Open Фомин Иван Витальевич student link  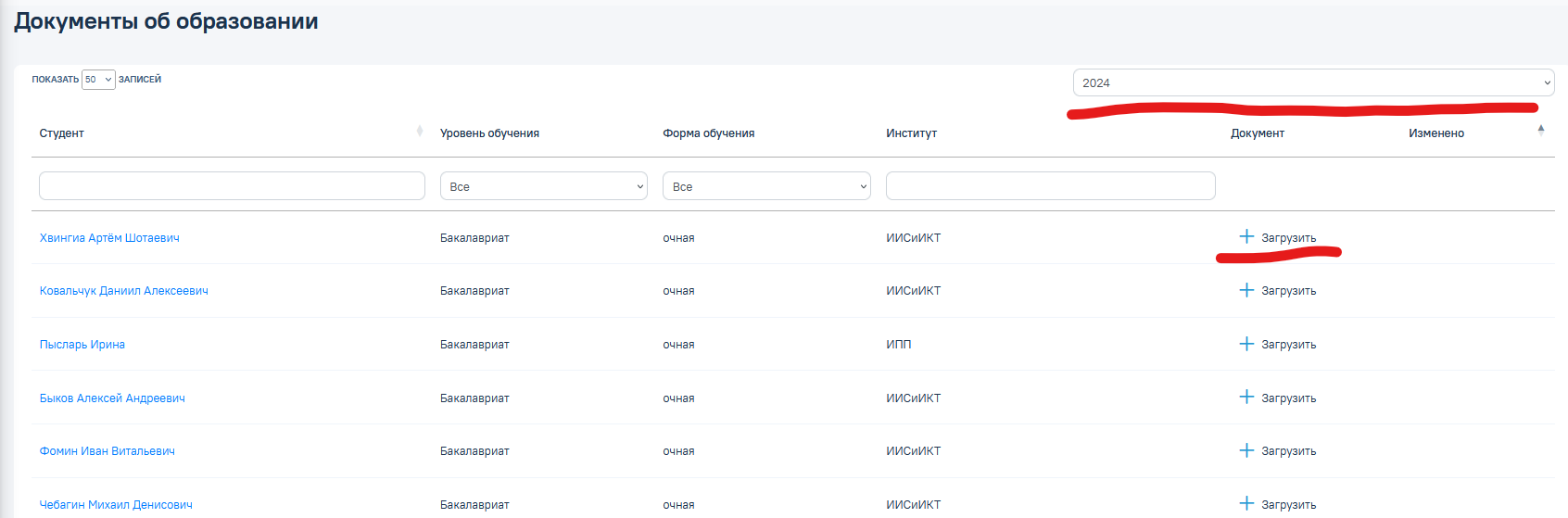pos(107,451)
